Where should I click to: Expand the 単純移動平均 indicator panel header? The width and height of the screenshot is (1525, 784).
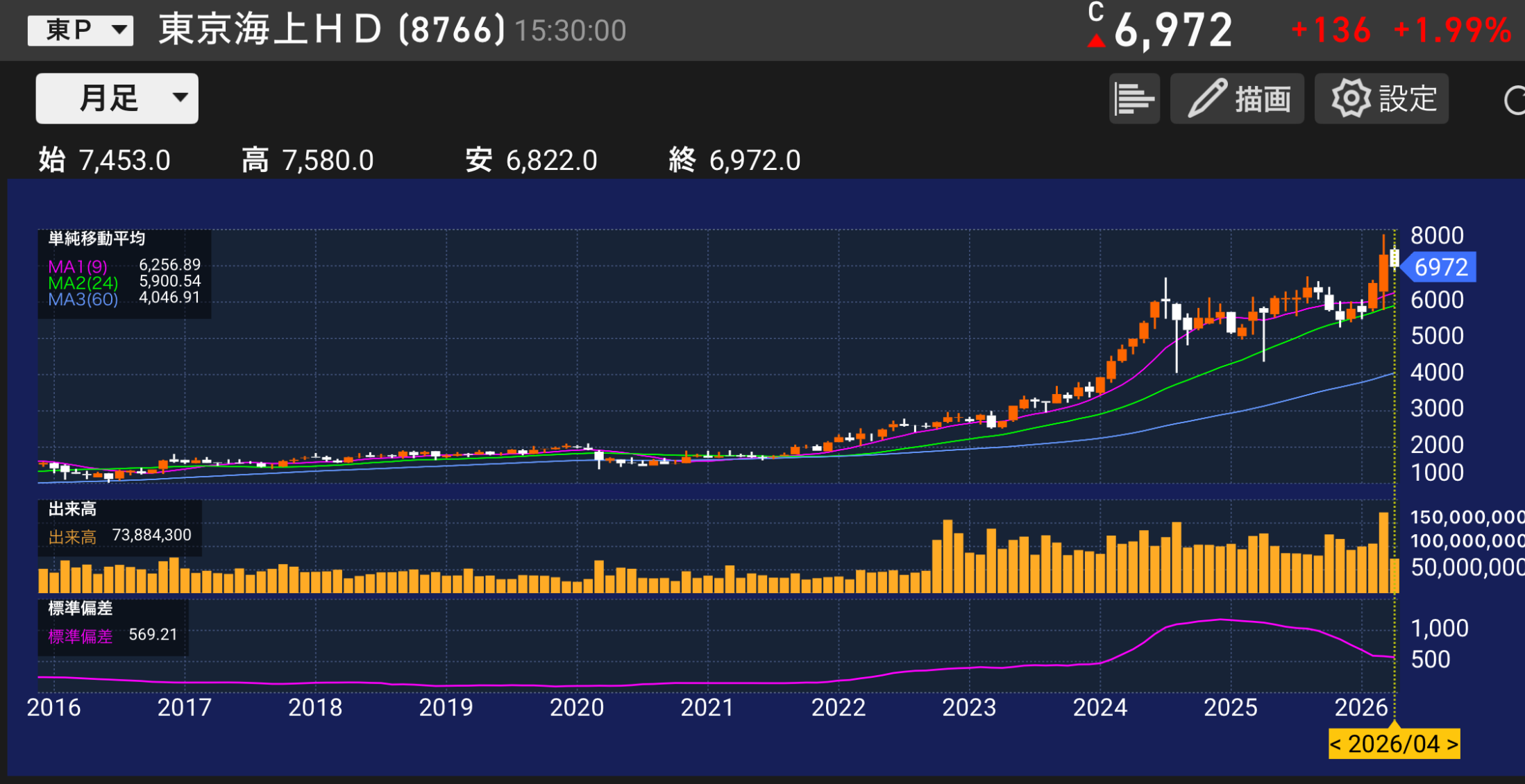click(x=96, y=239)
